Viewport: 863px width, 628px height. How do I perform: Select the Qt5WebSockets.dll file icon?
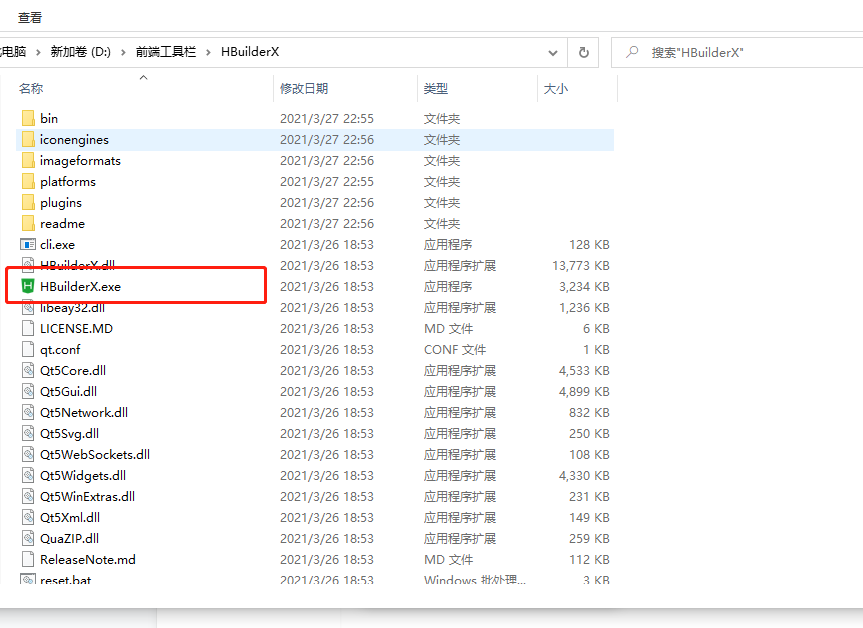(28, 454)
